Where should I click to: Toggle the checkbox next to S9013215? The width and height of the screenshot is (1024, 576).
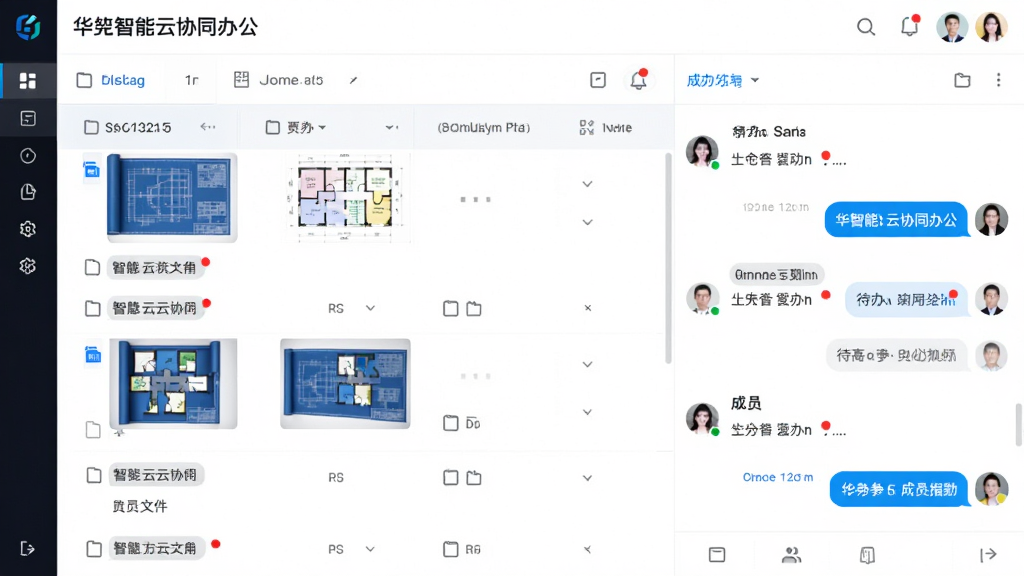pyautogui.click(x=91, y=127)
